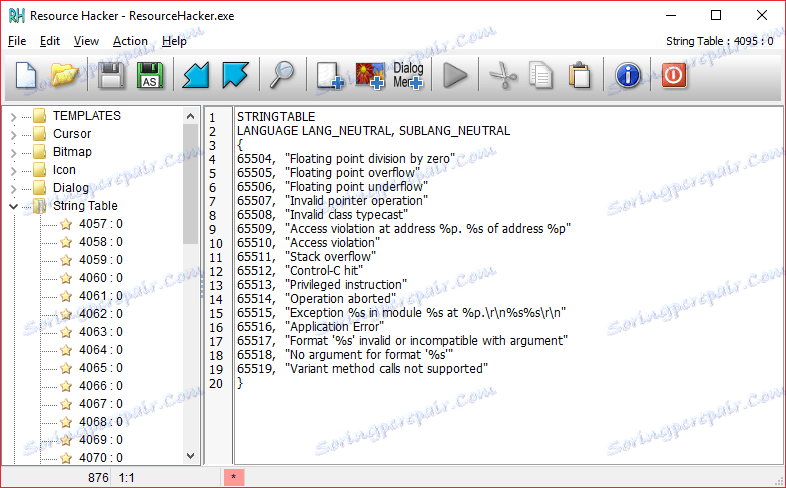Click the Copy pages icon

(541, 76)
